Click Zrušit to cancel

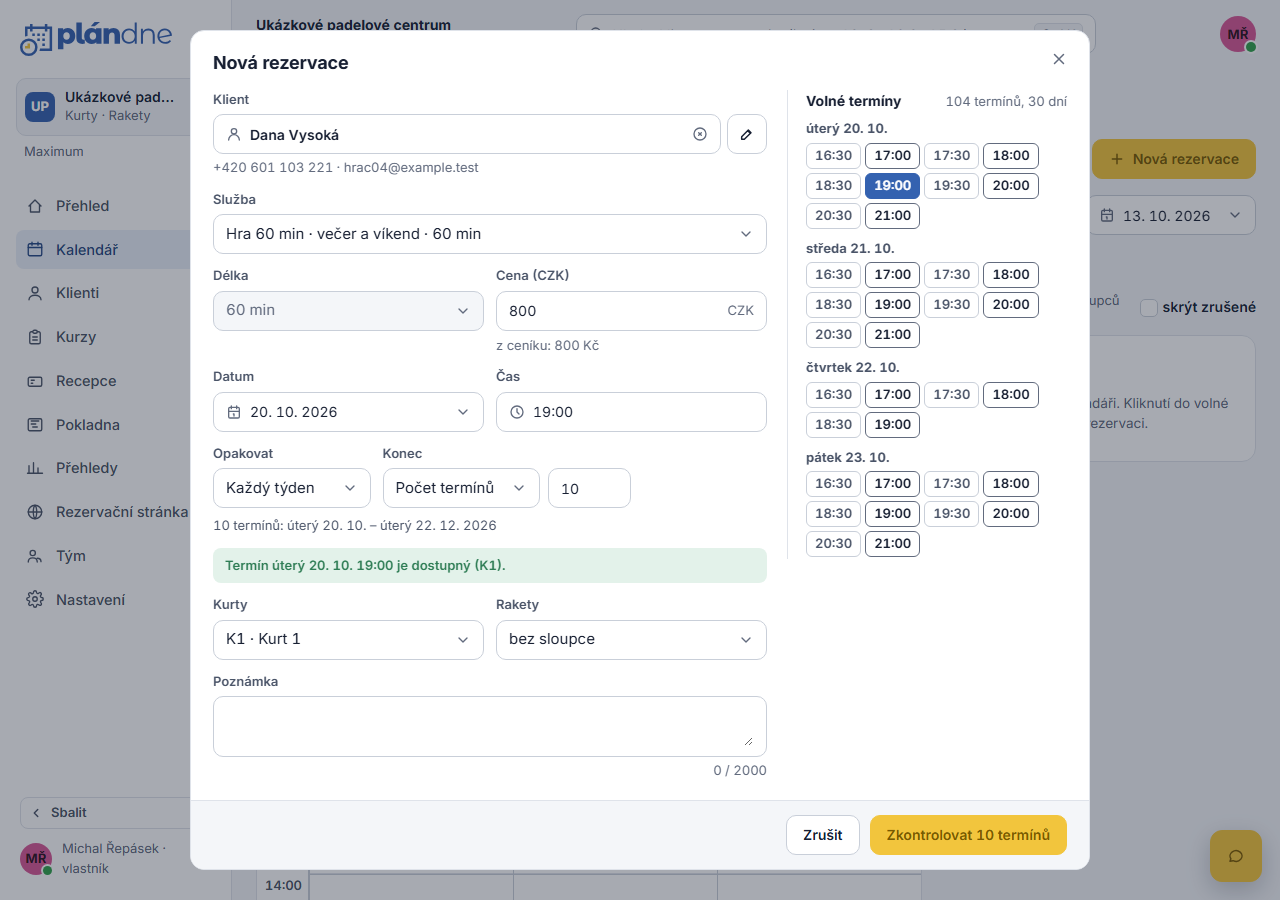[823, 835]
